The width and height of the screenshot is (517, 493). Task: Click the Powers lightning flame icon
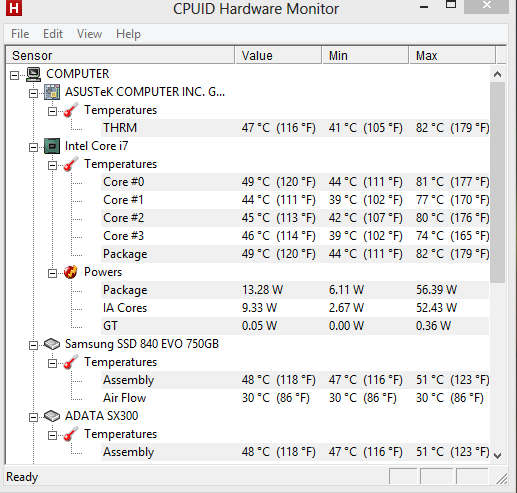coord(71,272)
